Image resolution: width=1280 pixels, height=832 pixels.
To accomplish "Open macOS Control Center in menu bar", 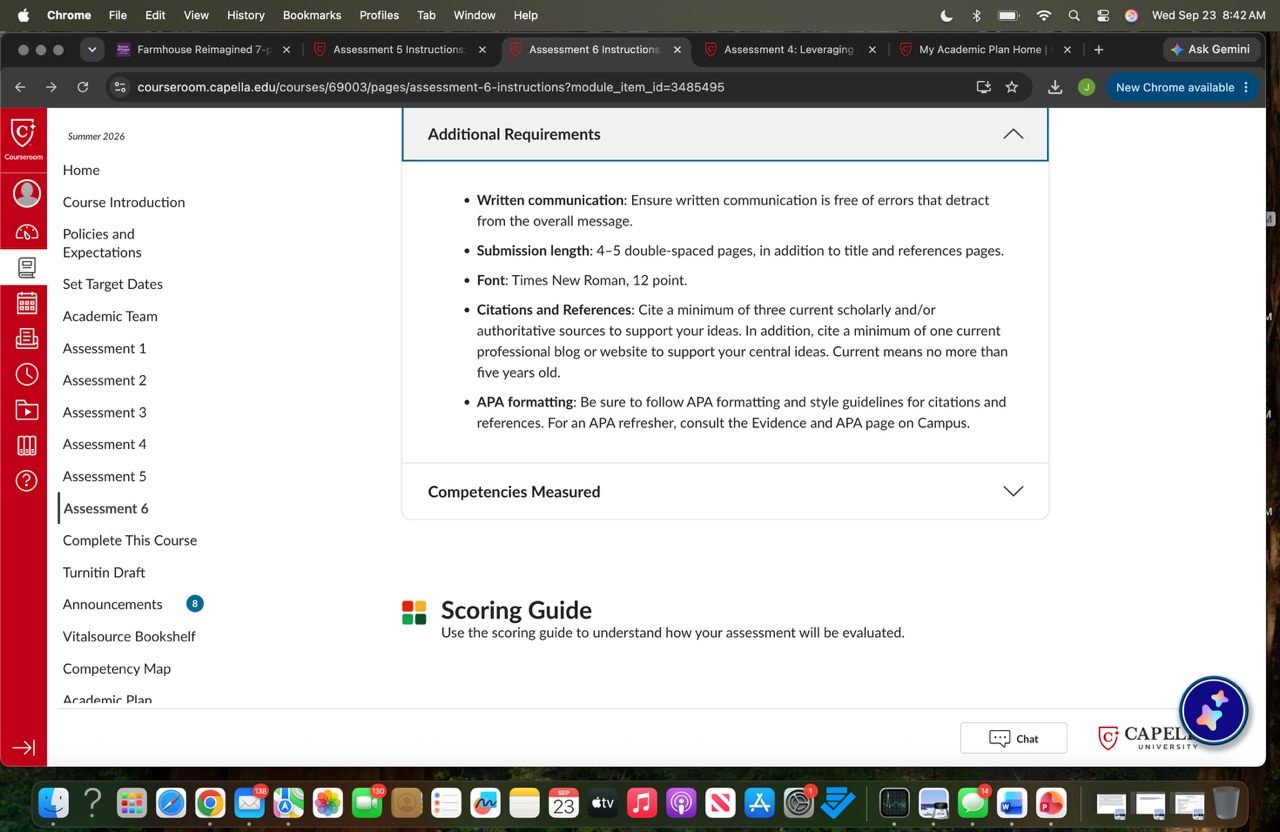I will (x=1103, y=15).
